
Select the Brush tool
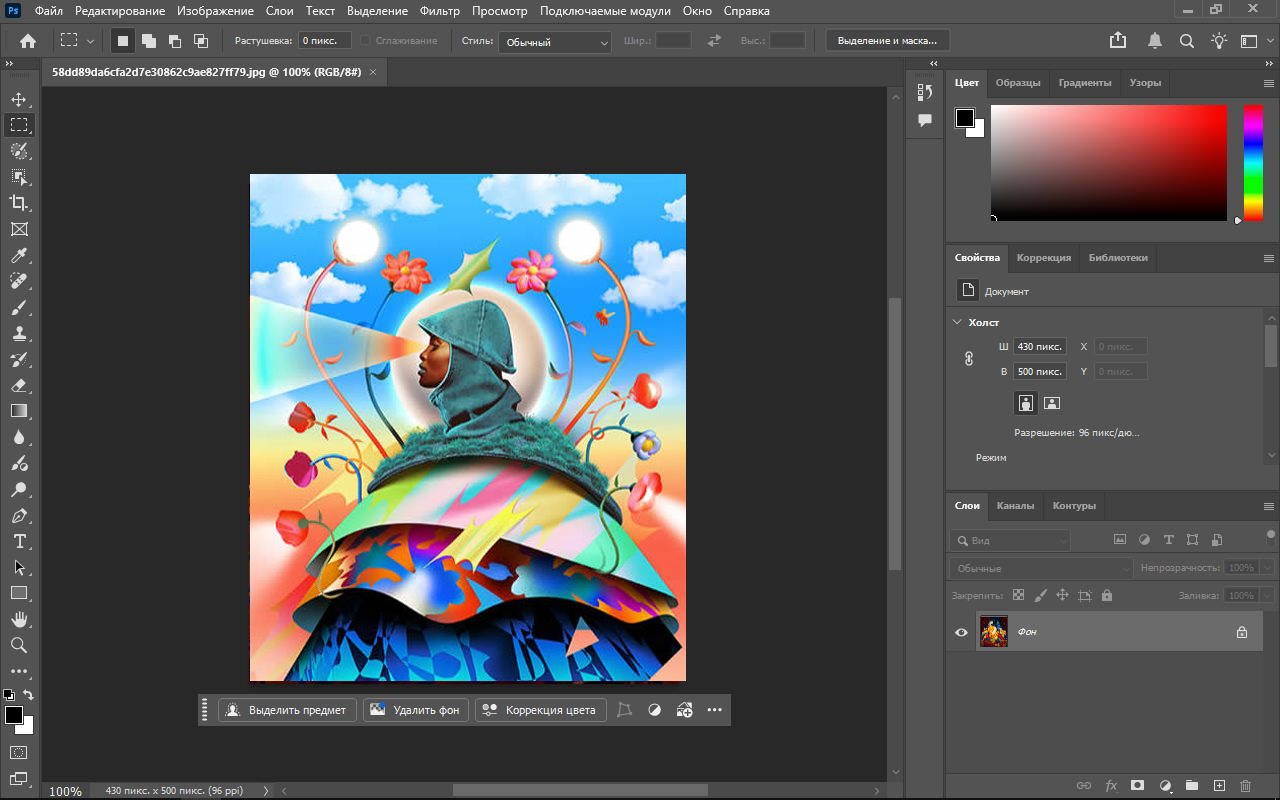pos(19,307)
